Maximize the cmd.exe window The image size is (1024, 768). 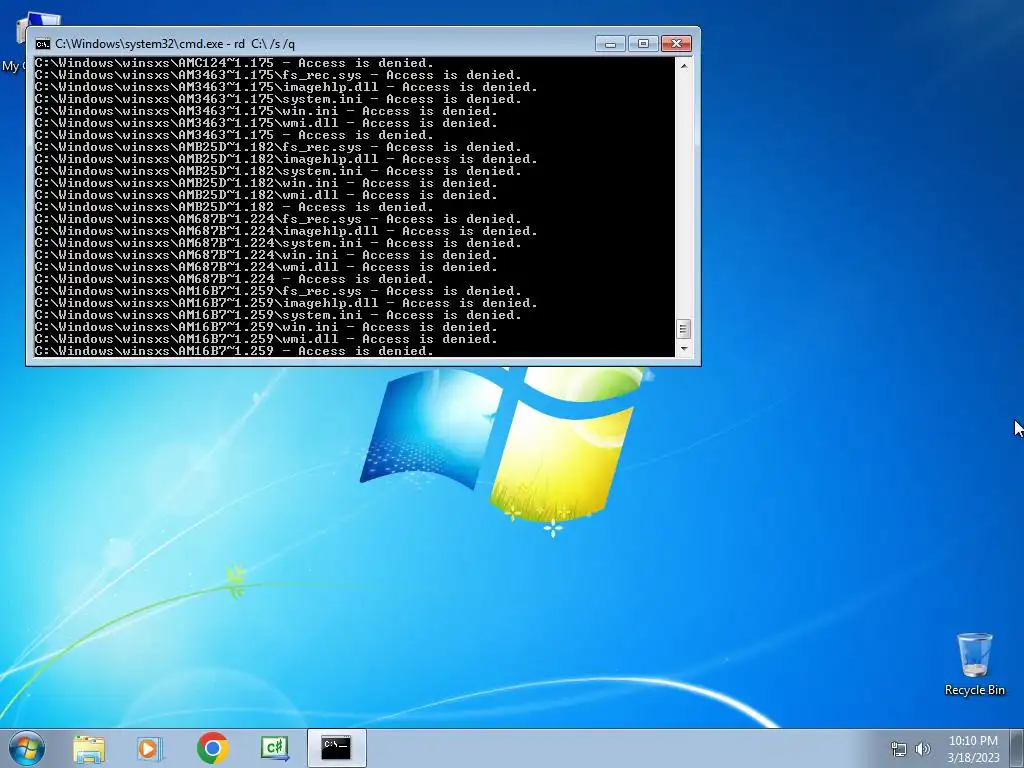643,44
